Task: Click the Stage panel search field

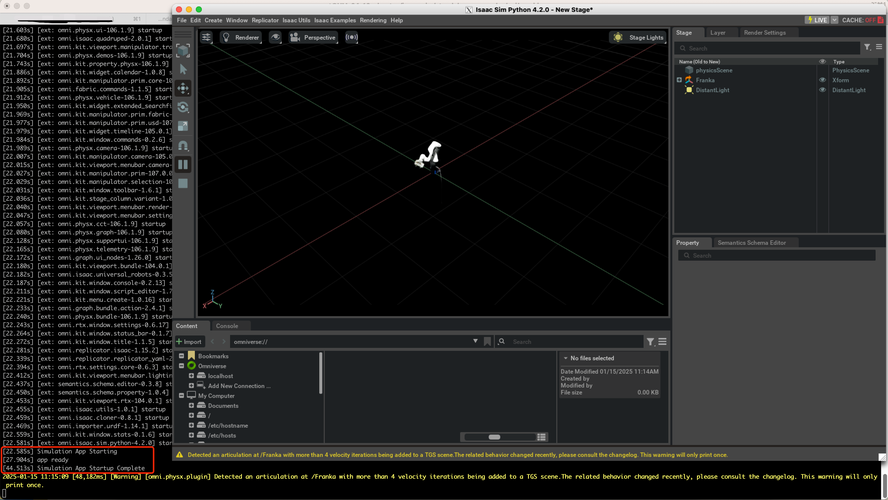Action: [x=767, y=48]
